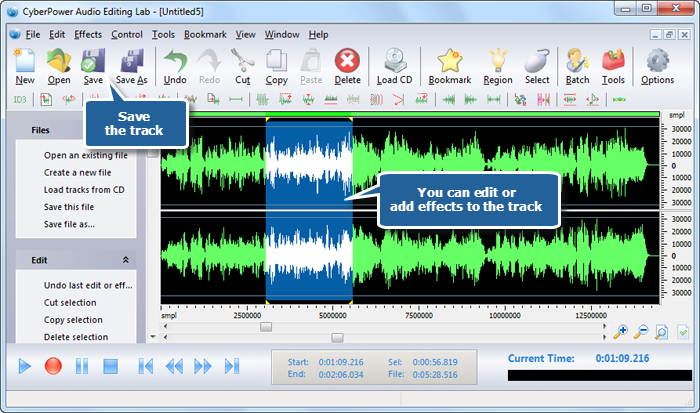The height and width of the screenshot is (413, 700).
Task: Click 'Delete selection' in Edit panel
Action: click(76, 337)
